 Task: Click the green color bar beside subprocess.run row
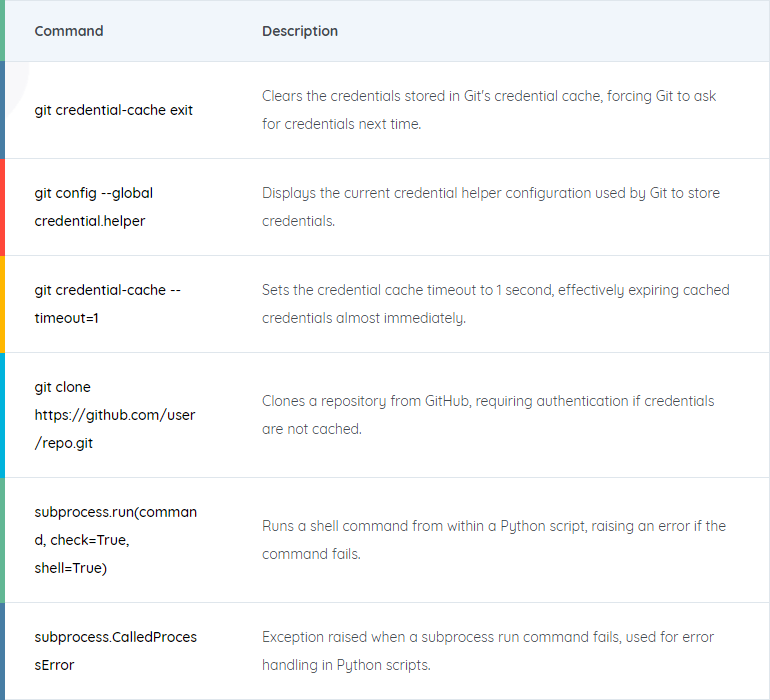tap(2, 540)
